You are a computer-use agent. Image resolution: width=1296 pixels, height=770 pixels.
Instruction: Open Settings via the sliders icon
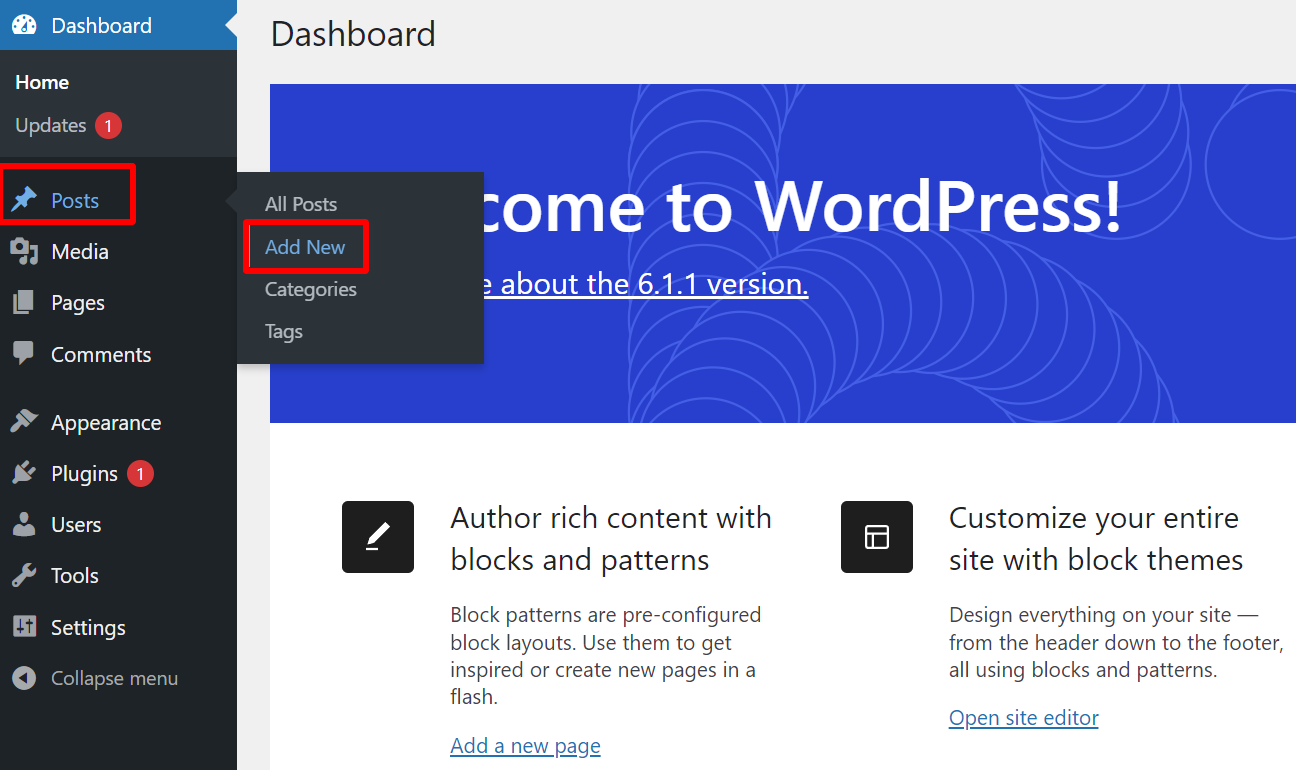25,627
